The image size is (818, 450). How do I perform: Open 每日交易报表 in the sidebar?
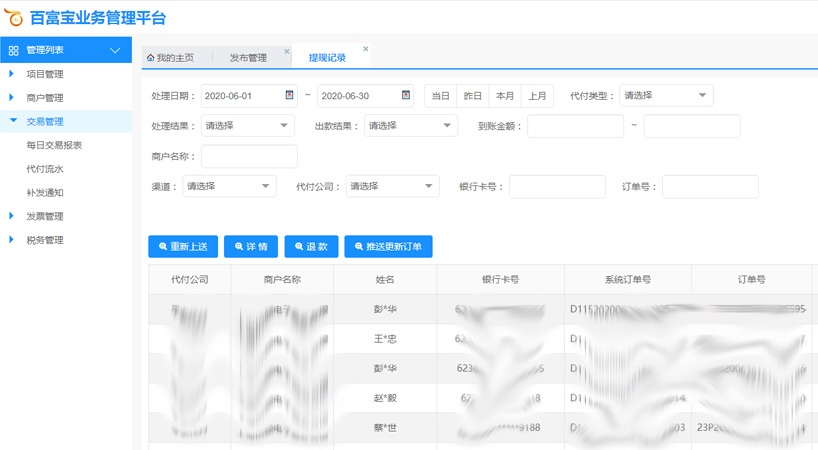54,145
